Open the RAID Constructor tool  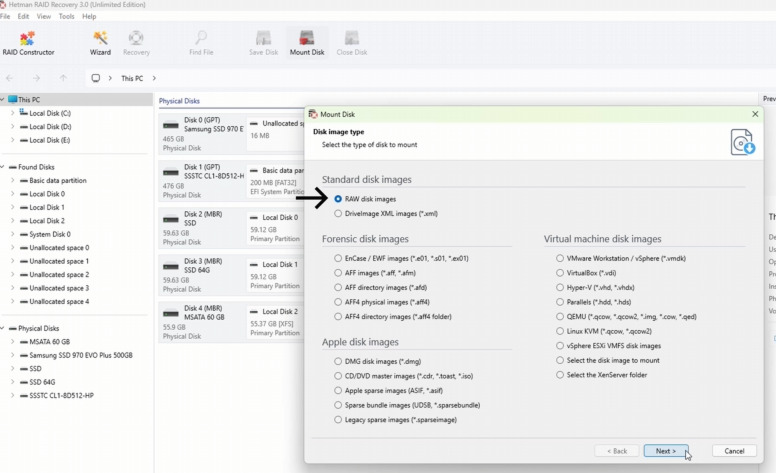28,43
